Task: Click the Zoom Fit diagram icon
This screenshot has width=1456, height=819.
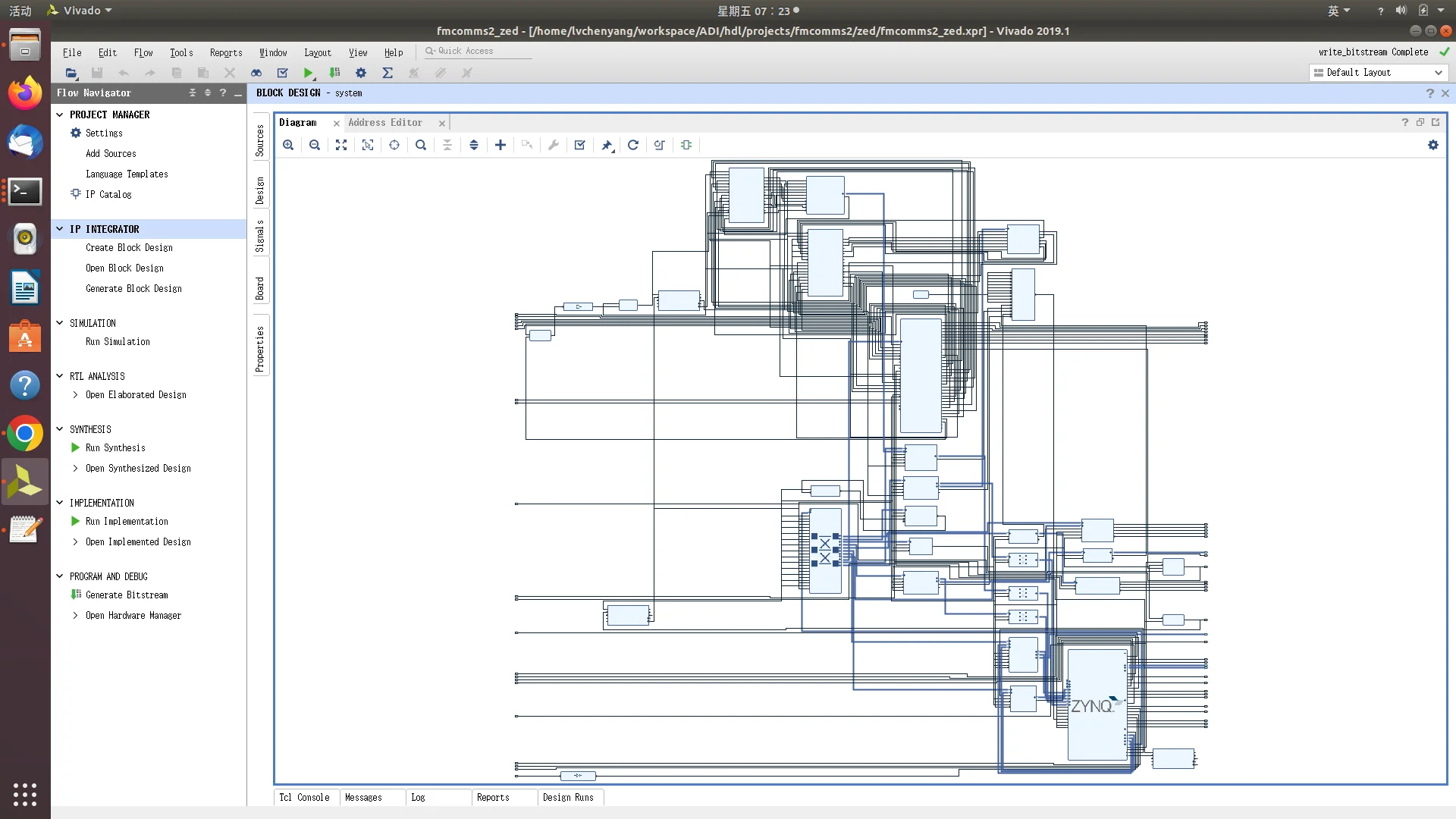Action: click(341, 145)
